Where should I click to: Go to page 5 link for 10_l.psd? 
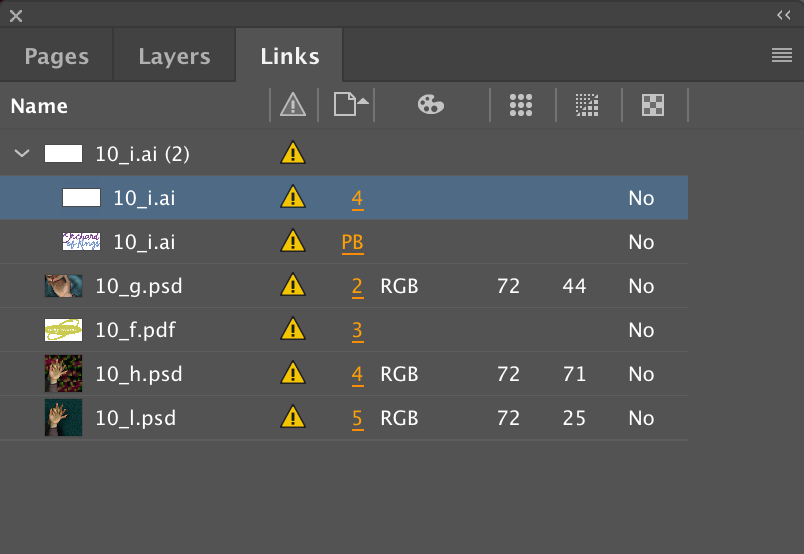[x=357, y=419]
